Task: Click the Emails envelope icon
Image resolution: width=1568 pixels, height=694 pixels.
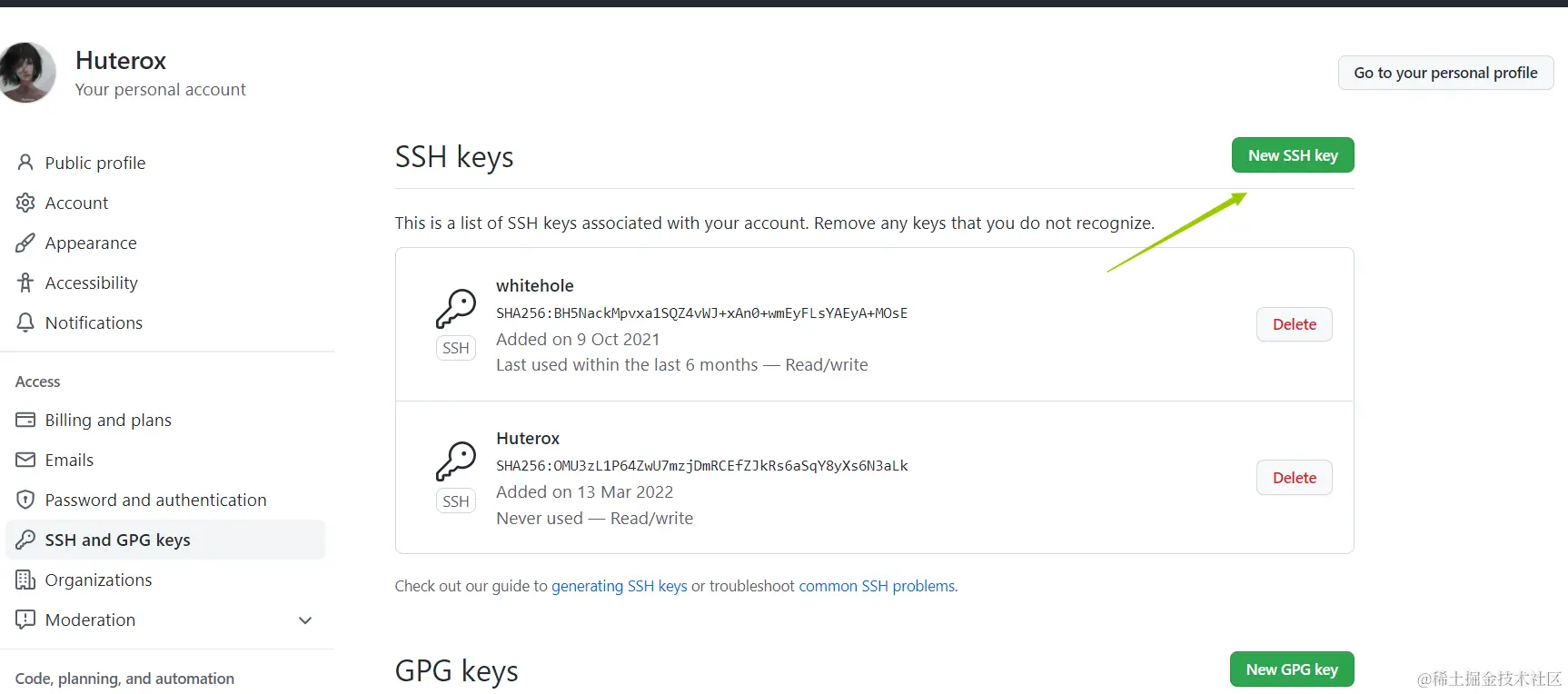Action: [x=25, y=460]
